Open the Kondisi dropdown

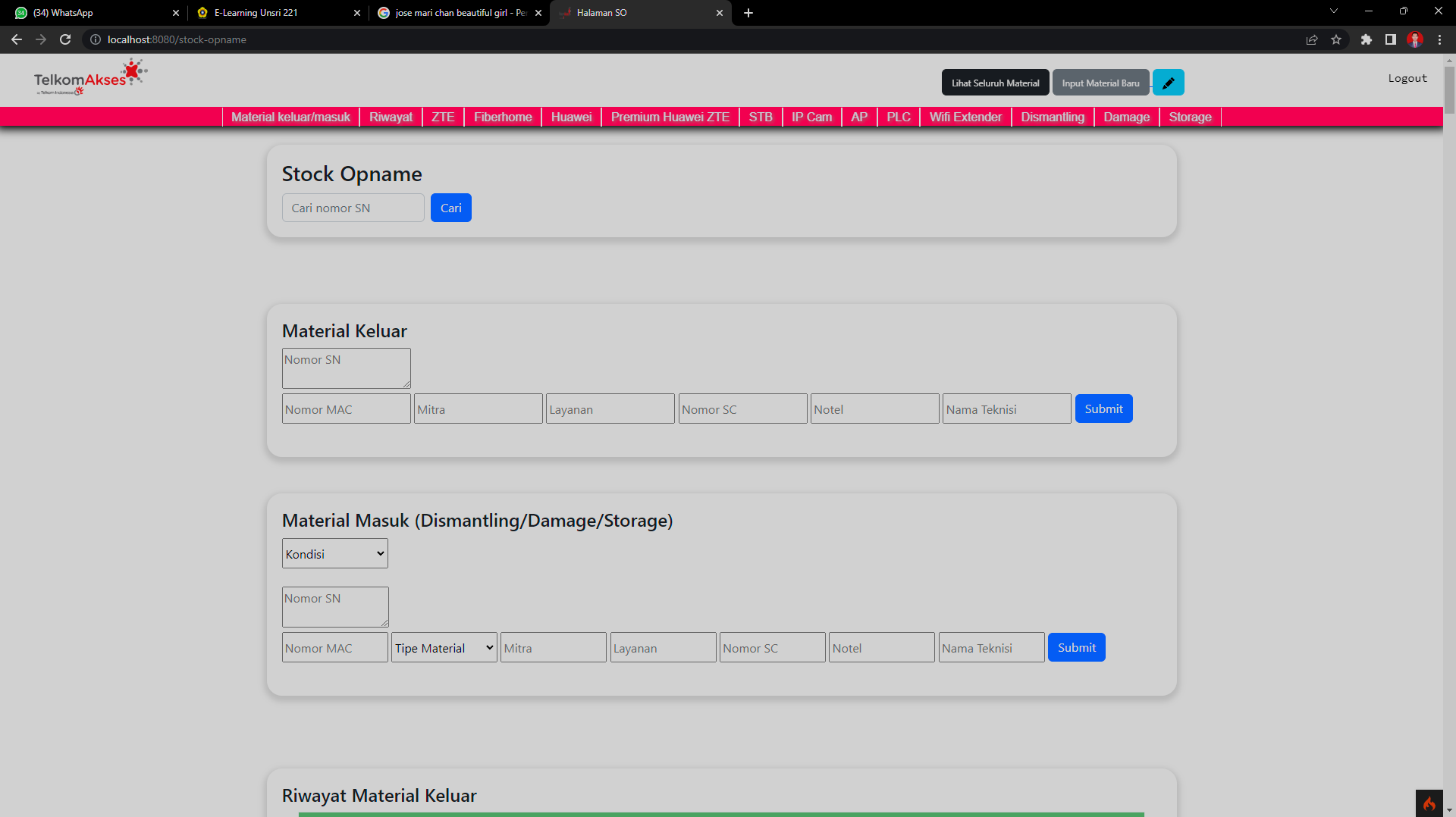[x=335, y=554]
